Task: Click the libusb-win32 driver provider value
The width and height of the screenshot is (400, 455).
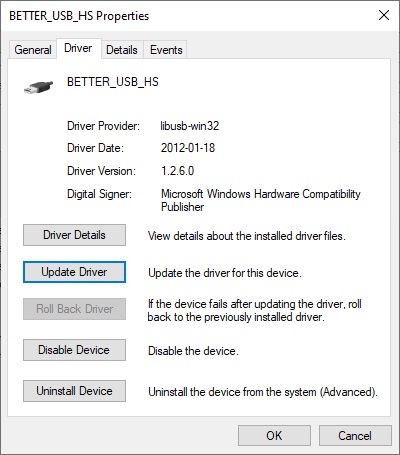Action: click(x=190, y=126)
